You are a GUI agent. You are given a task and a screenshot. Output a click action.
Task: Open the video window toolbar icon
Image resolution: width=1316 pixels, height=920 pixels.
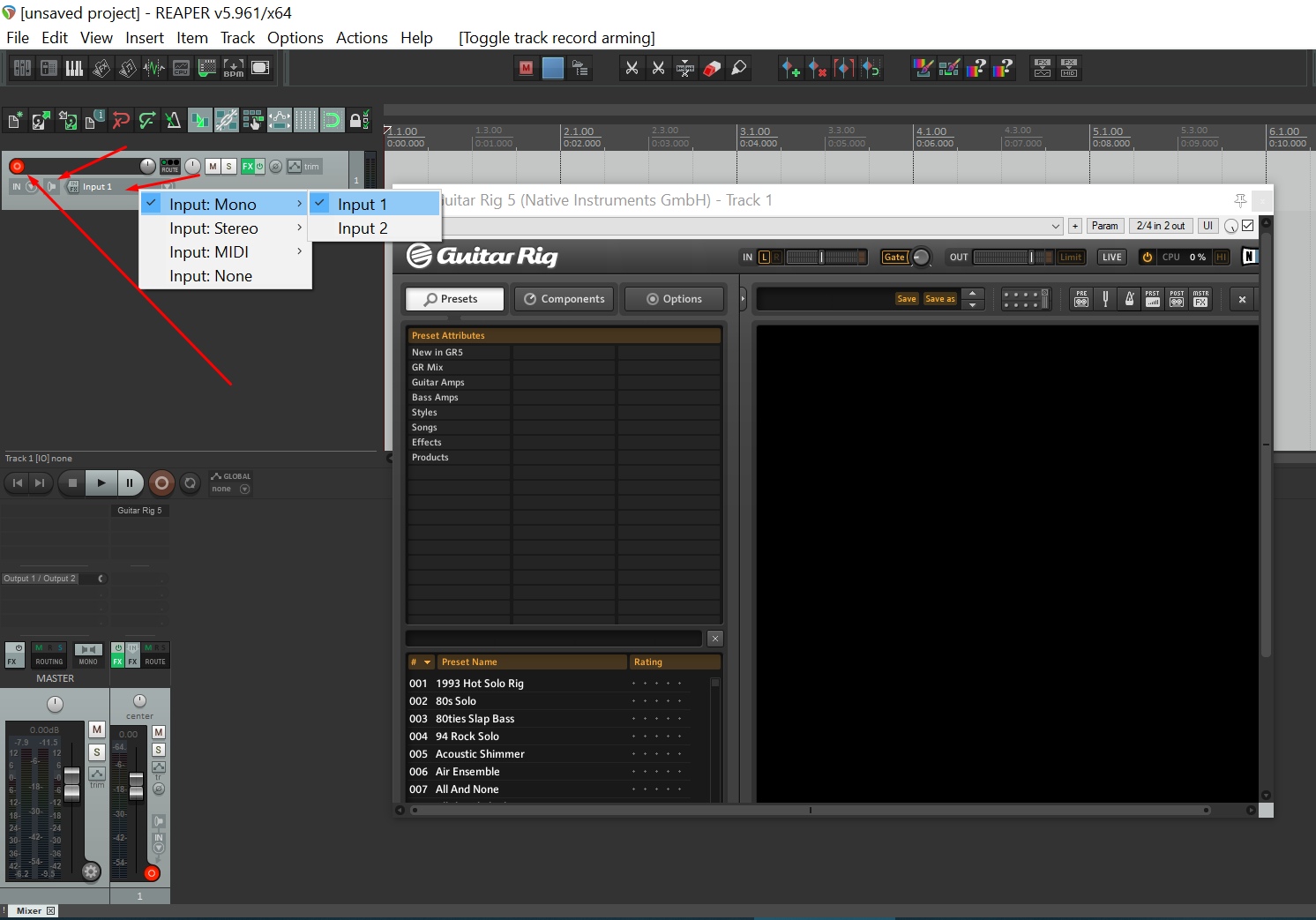click(x=260, y=68)
